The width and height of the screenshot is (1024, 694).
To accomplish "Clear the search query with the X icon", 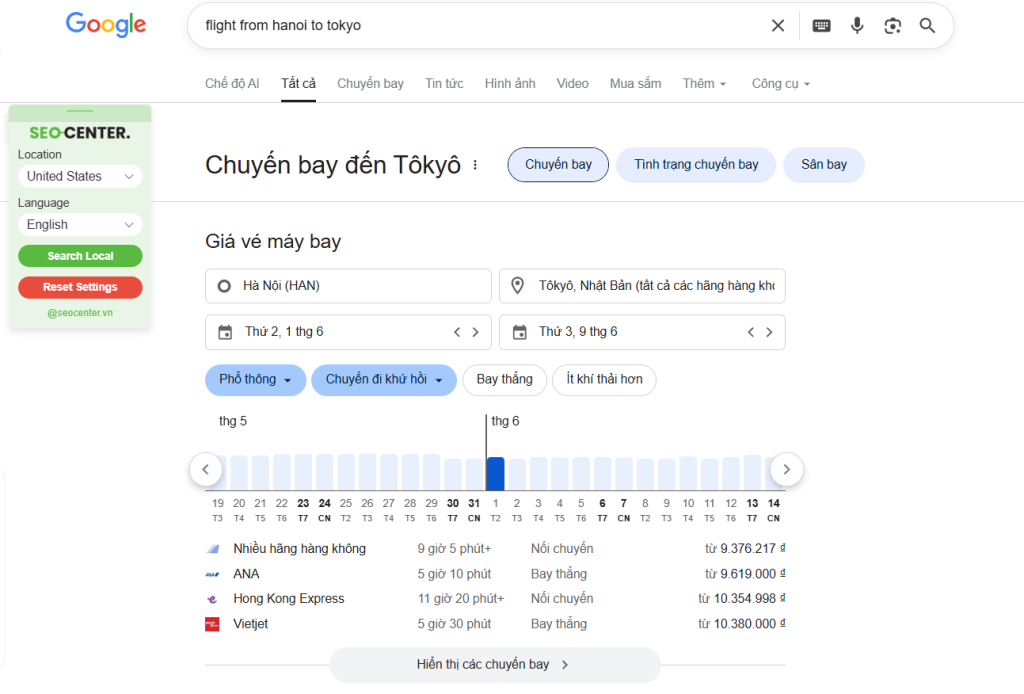I will pos(777,25).
